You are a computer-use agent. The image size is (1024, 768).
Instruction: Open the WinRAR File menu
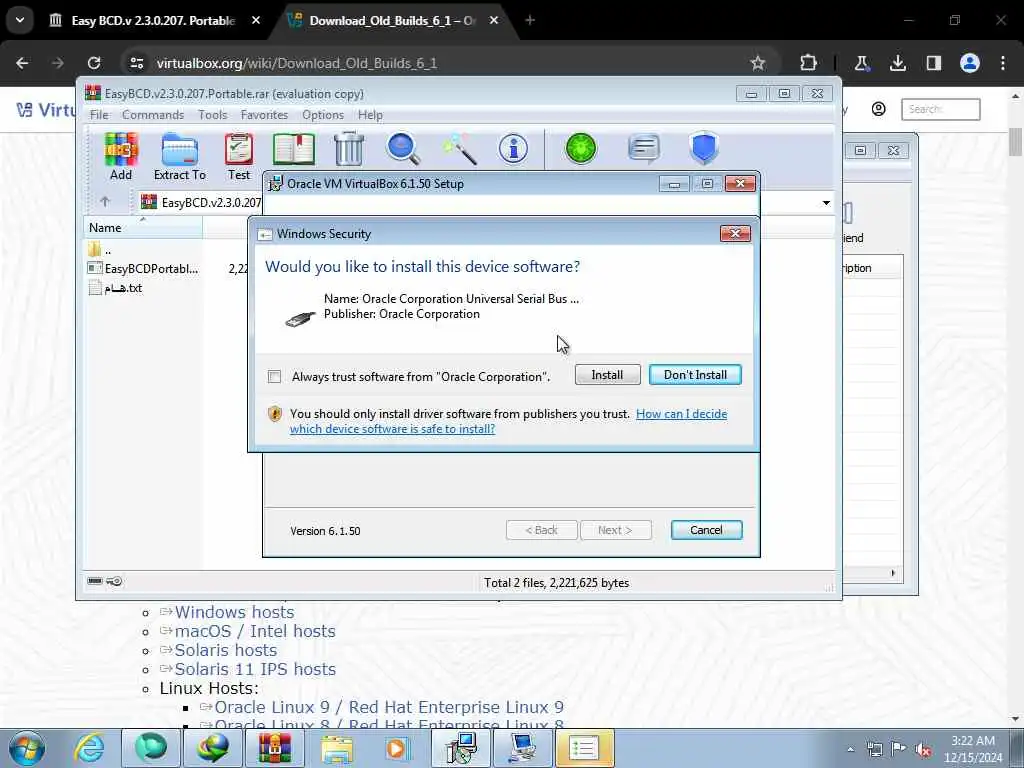[x=99, y=115]
